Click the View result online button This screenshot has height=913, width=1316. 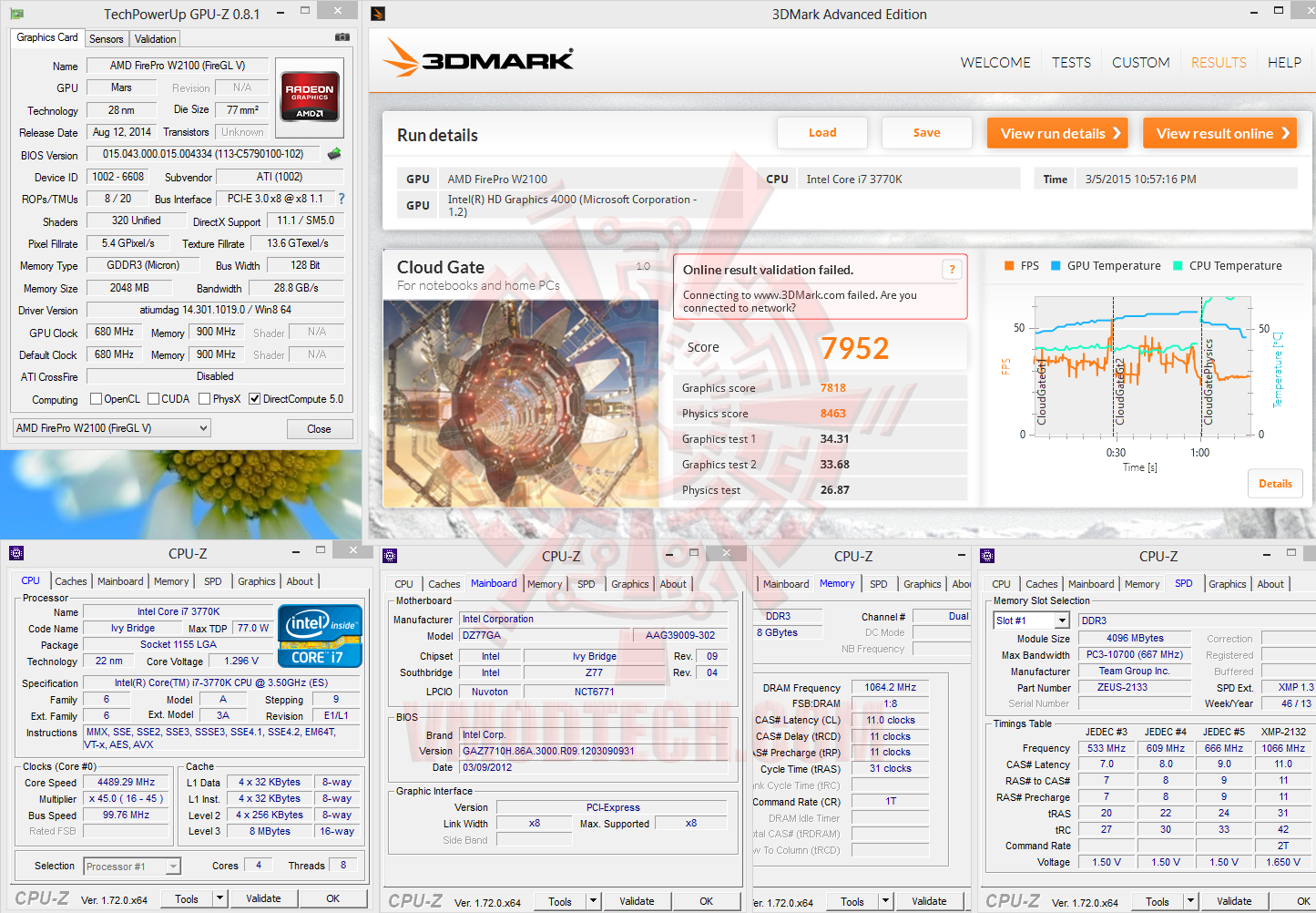1219,132
